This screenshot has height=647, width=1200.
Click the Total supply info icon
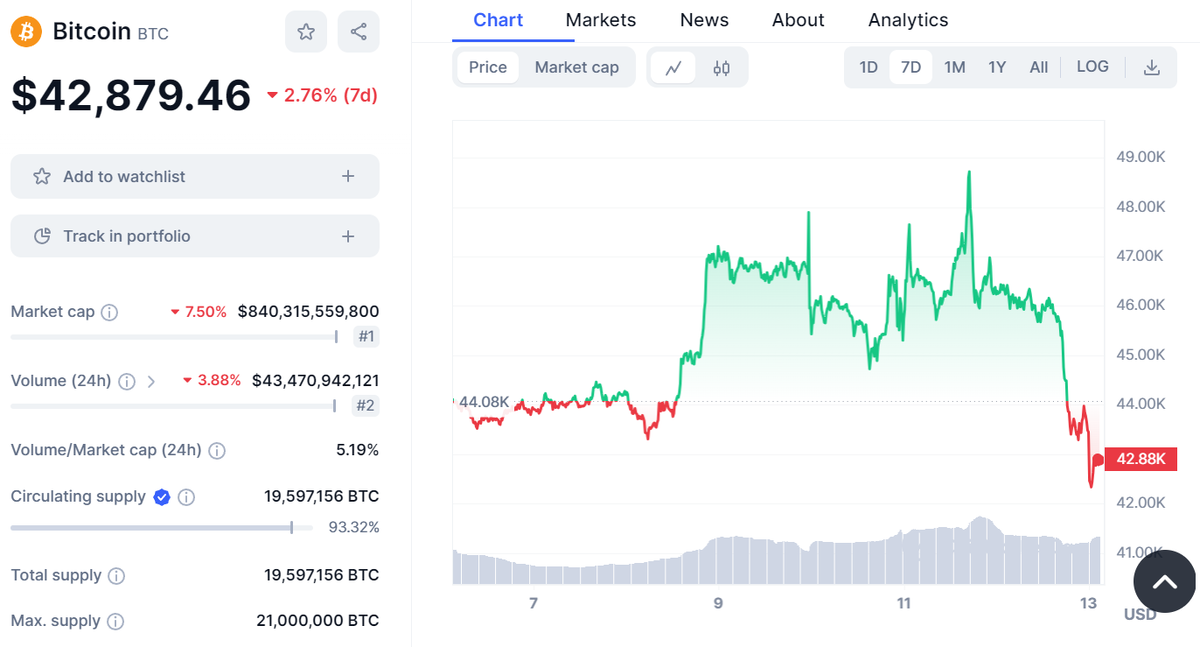click(x=116, y=576)
